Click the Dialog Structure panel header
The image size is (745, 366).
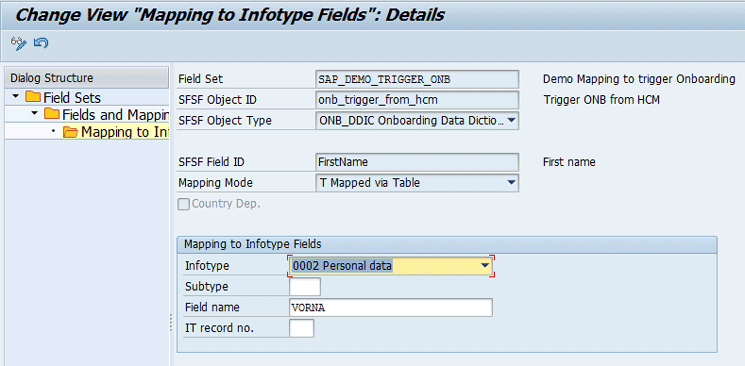[86, 78]
